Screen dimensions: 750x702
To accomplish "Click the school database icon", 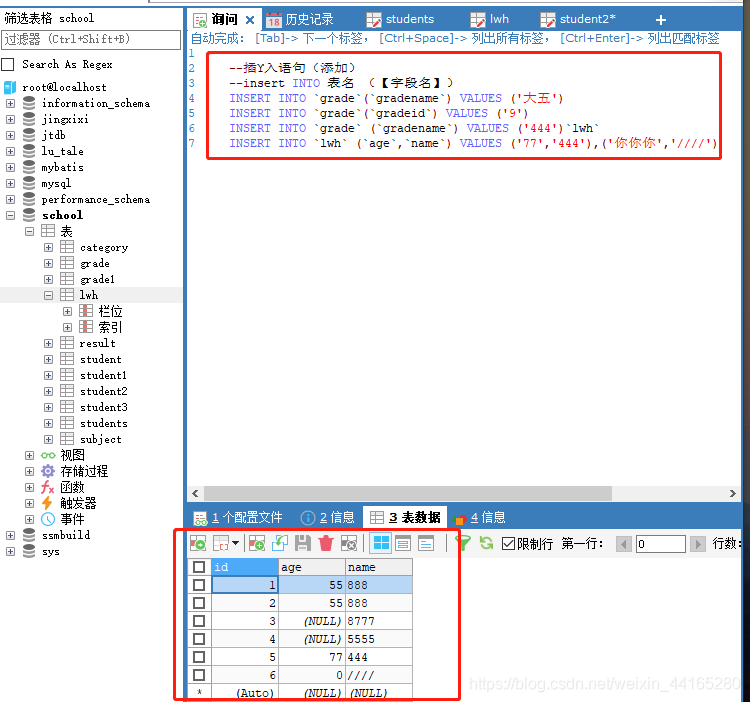I will [29, 215].
